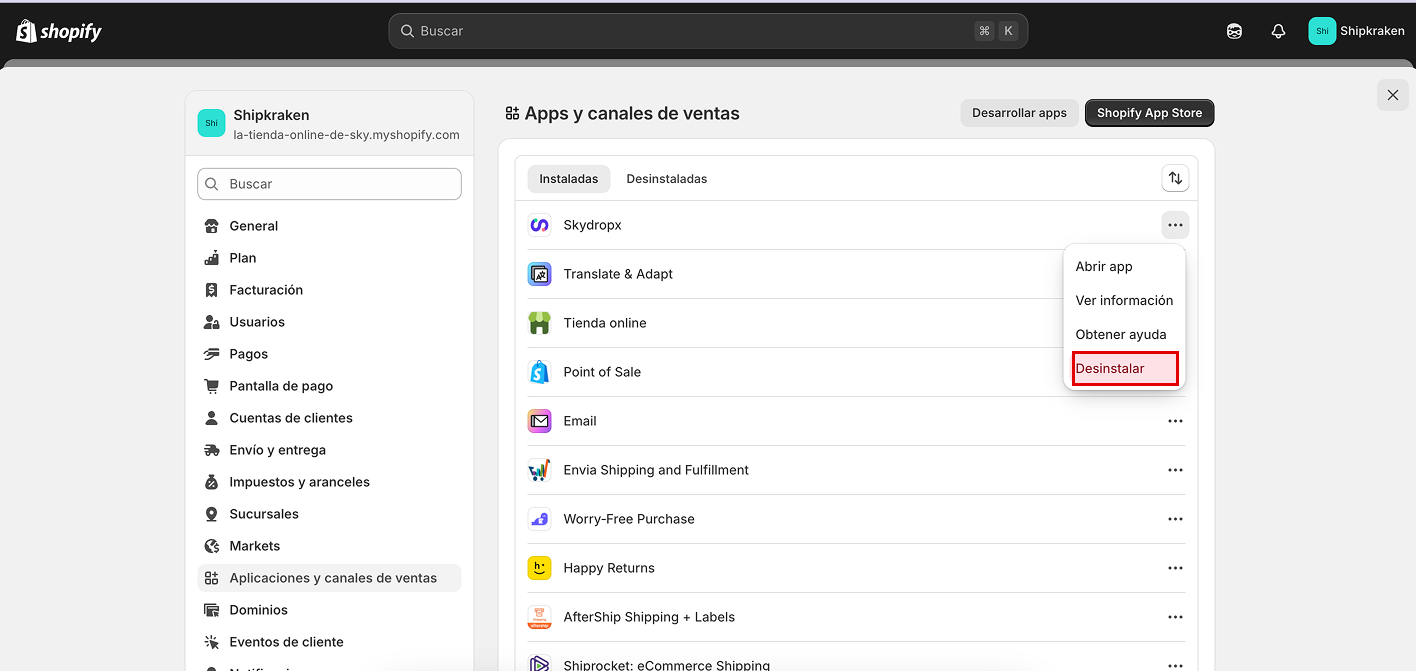Choose Abrir app from the menu

tap(1124, 267)
